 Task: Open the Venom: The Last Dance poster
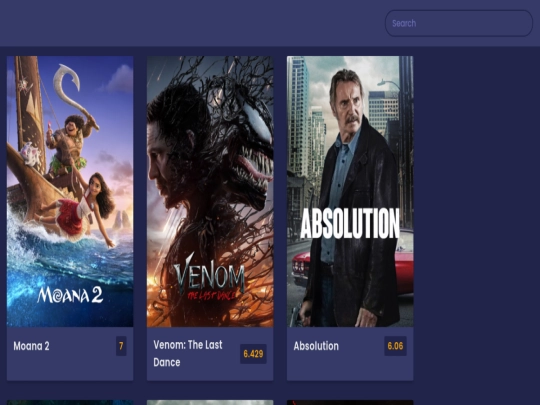tap(210, 191)
